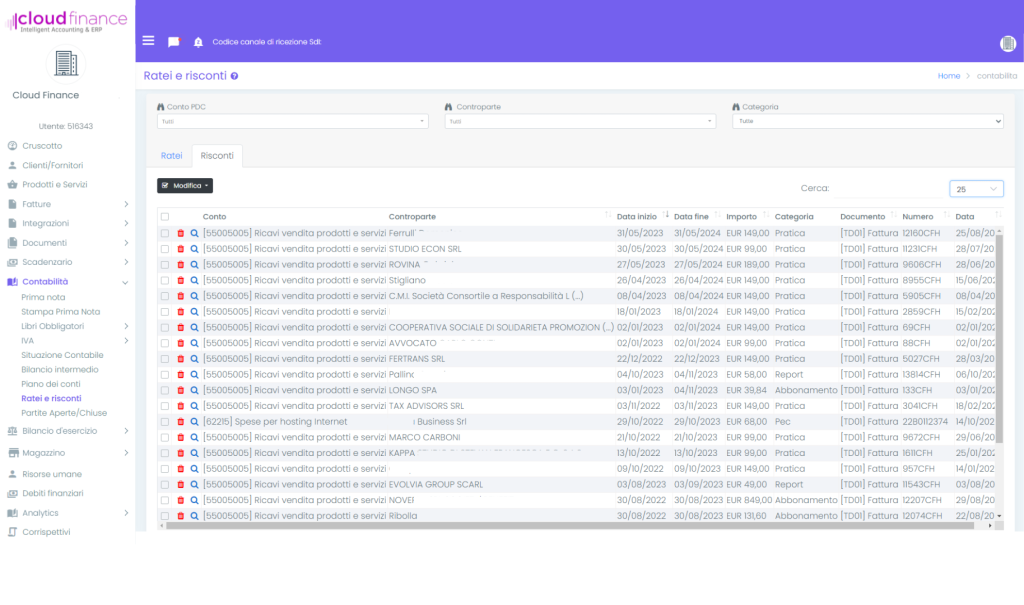
Task: Open the Controparte filter dropdown
Action: [580, 122]
